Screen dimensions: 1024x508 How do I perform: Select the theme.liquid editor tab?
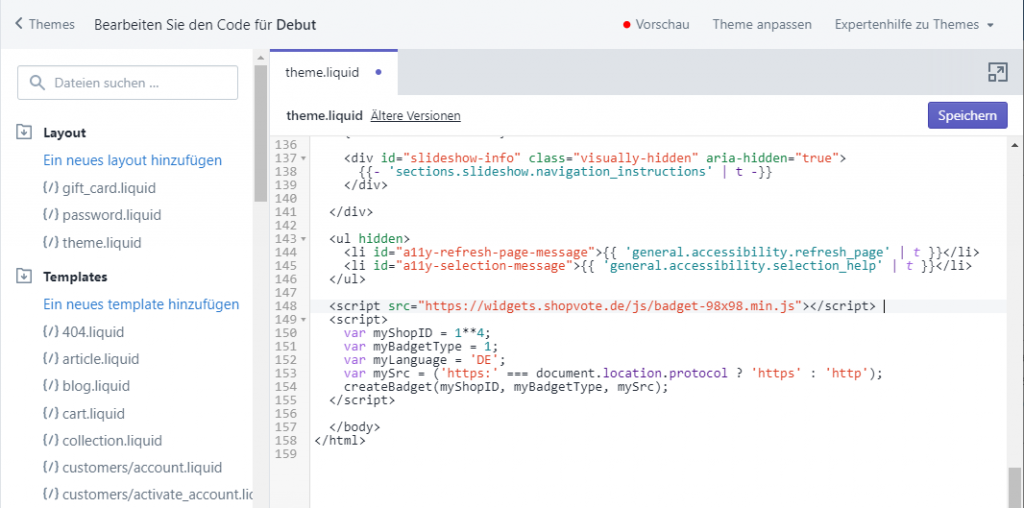point(334,72)
